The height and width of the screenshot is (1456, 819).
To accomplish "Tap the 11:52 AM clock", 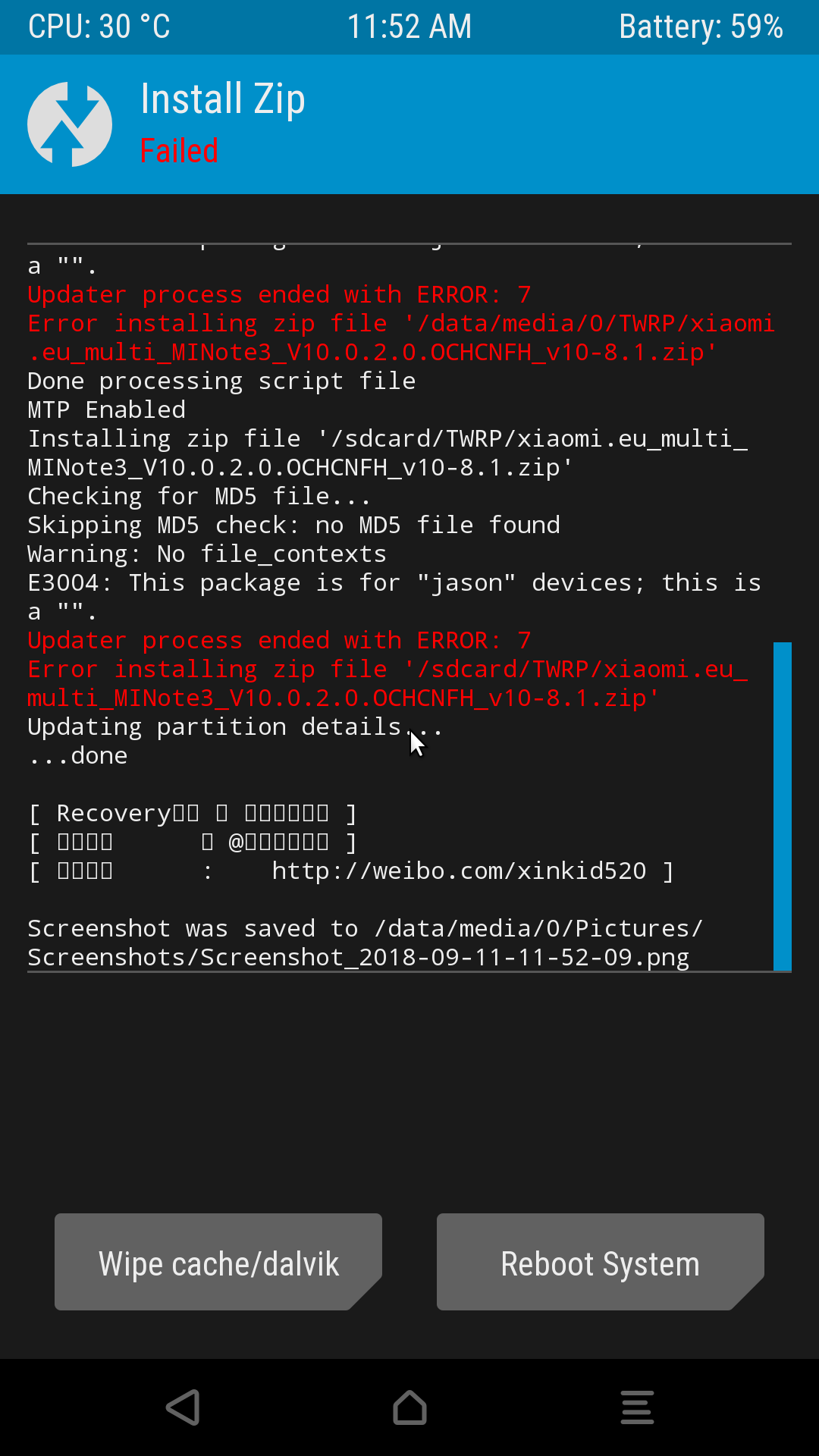I will pos(409,27).
